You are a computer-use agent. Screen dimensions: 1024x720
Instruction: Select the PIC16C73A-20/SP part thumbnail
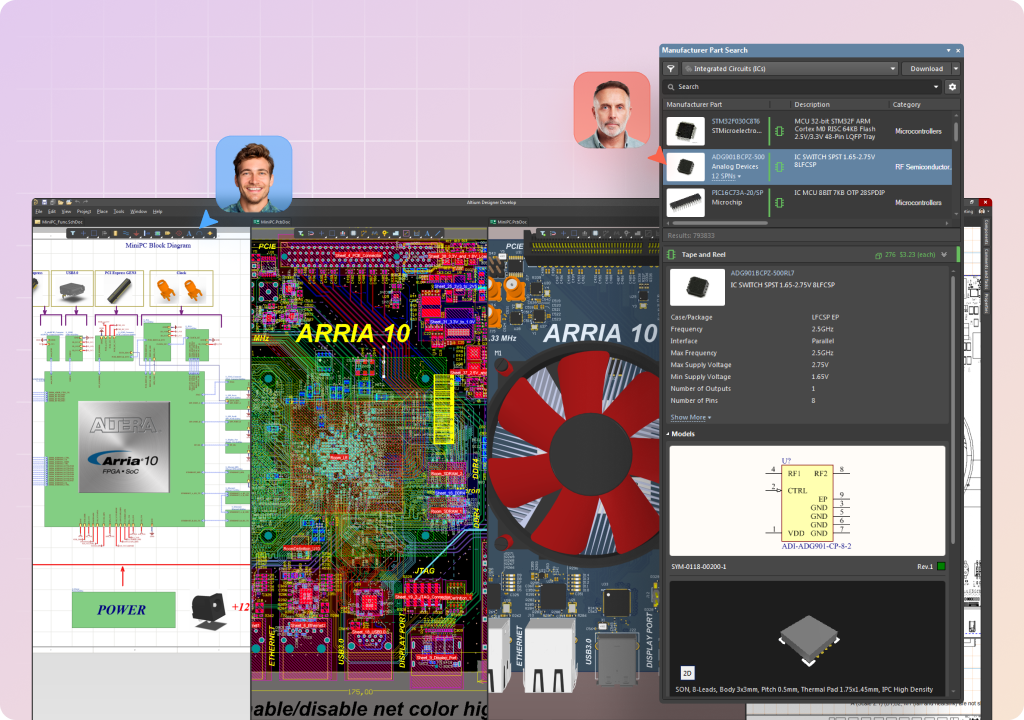pyautogui.click(x=685, y=202)
